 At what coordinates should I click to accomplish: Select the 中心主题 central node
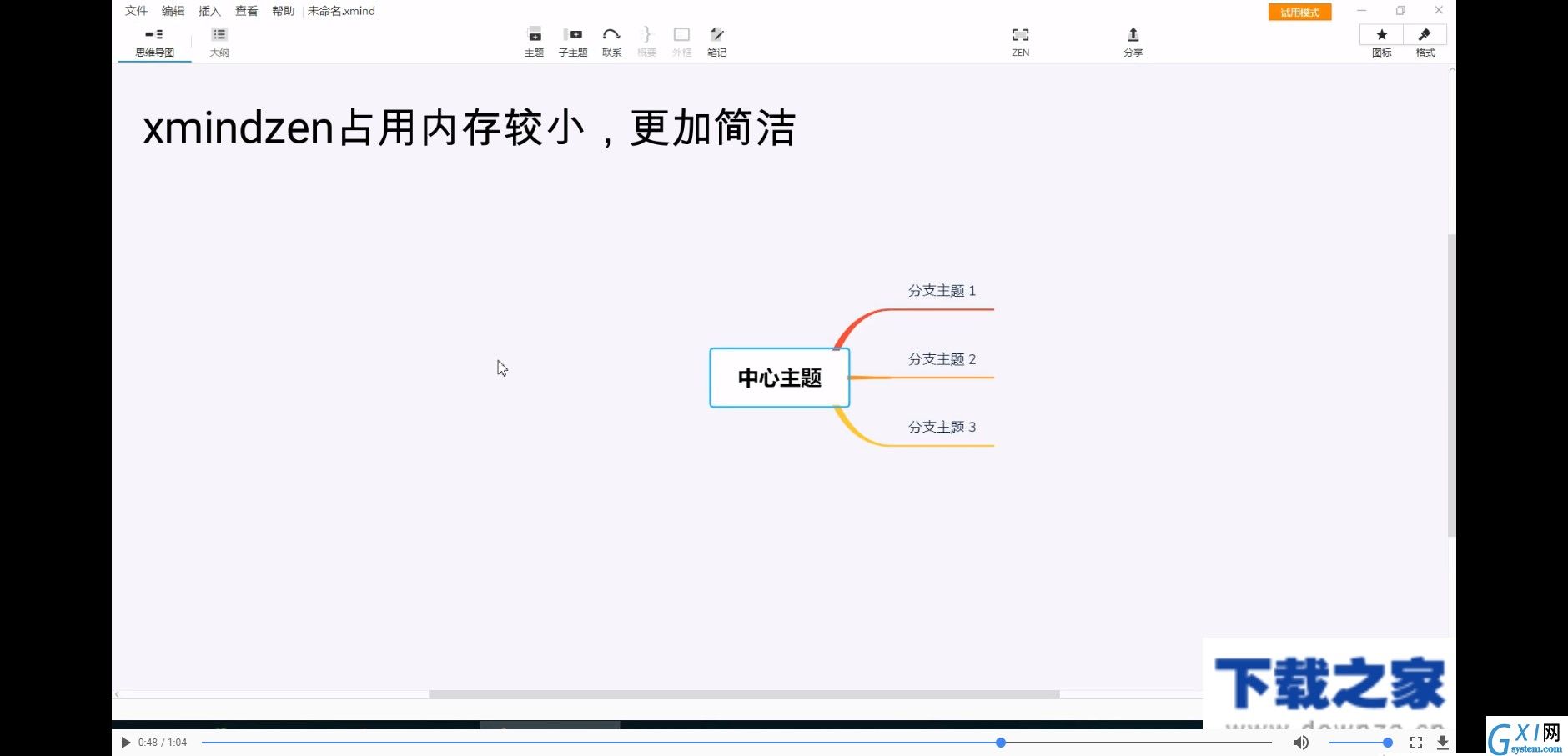click(x=779, y=378)
